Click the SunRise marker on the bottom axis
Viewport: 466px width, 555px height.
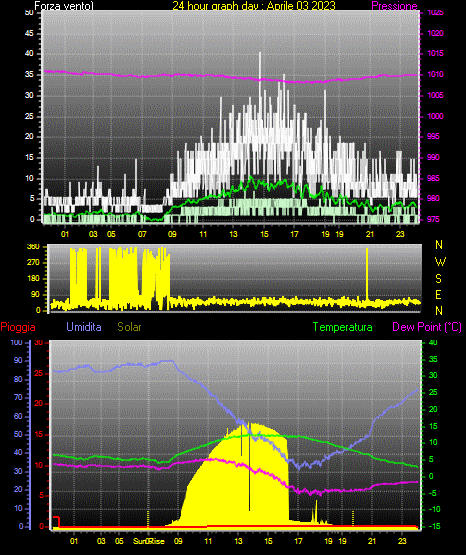(149, 541)
